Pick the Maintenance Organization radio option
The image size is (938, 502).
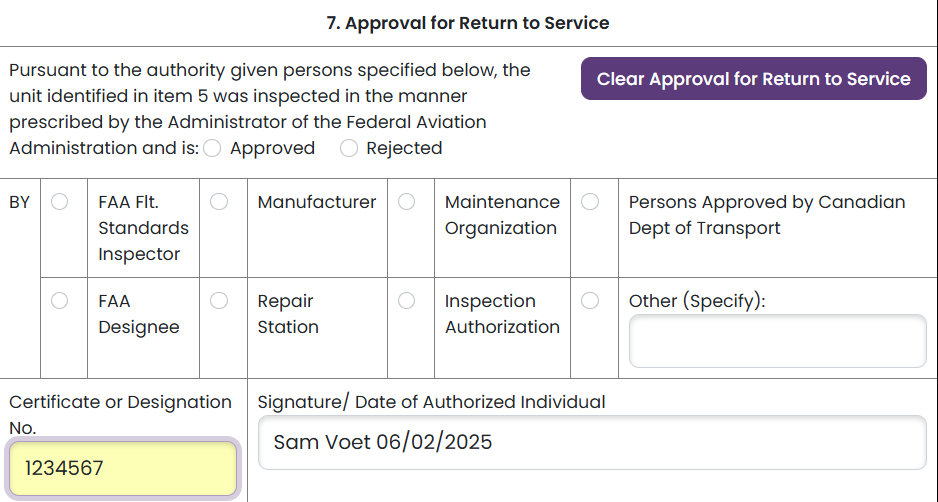[x=407, y=202]
